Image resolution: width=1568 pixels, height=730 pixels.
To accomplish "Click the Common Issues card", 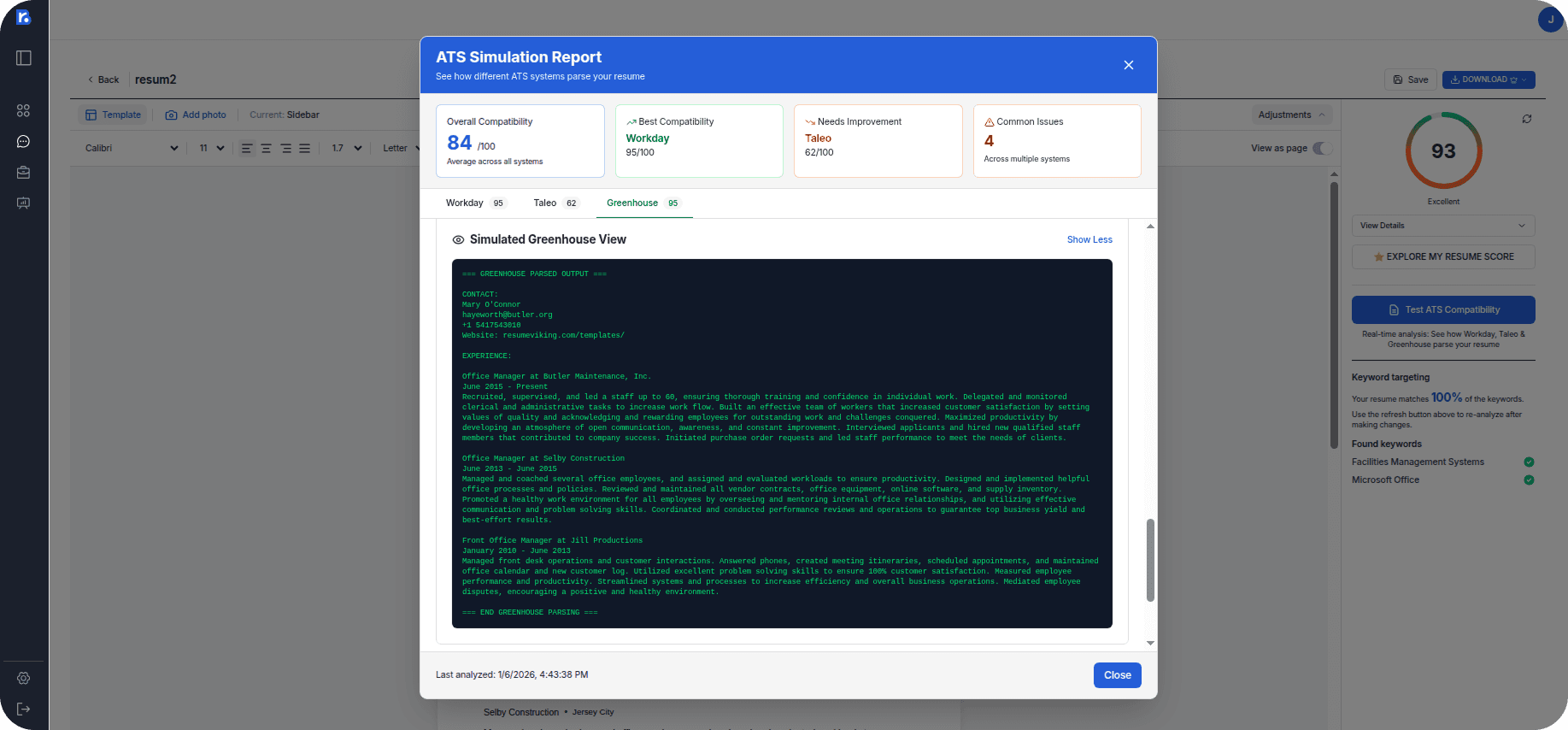I will pos(1057,141).
